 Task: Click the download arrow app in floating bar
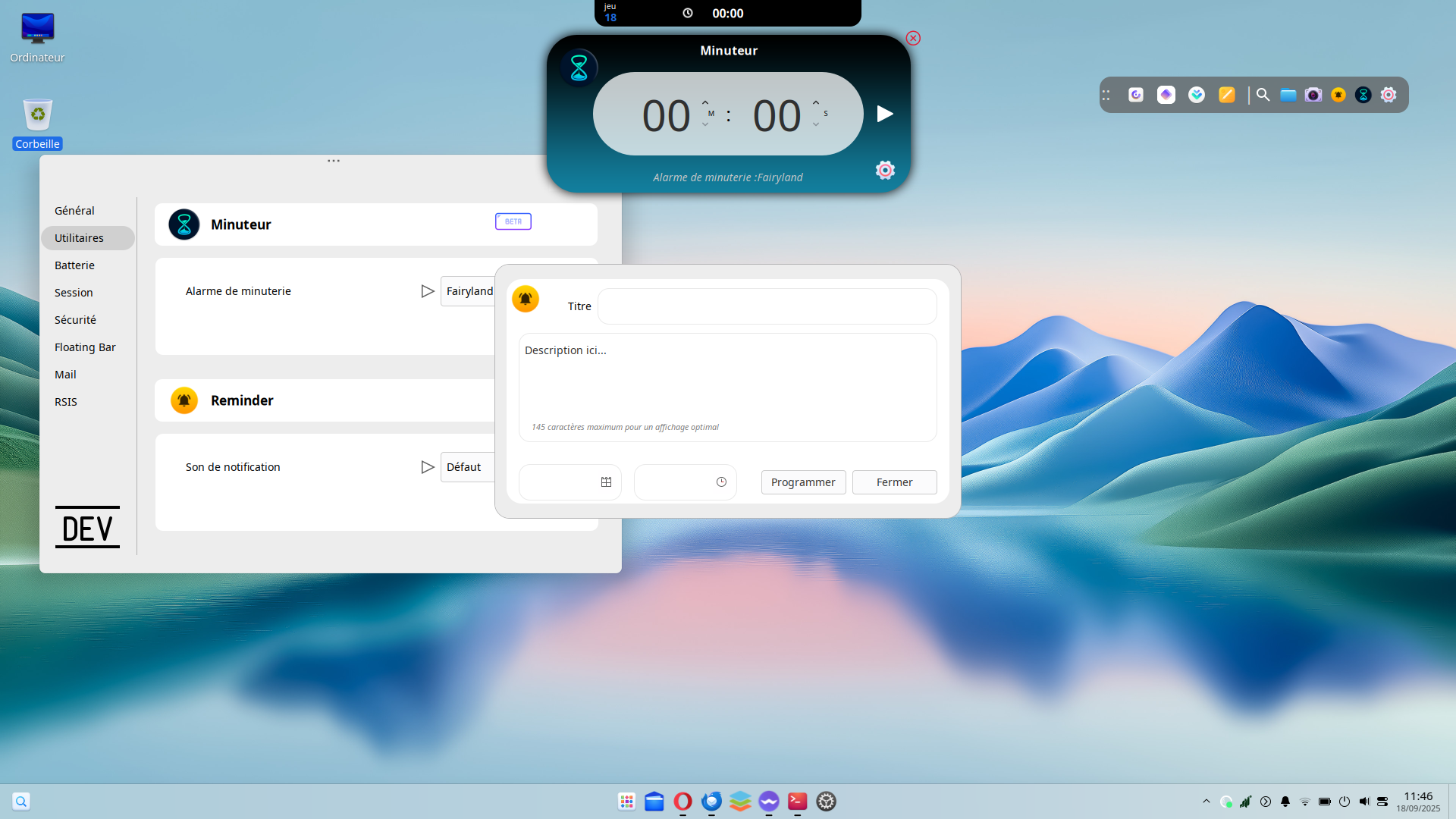1197,95
